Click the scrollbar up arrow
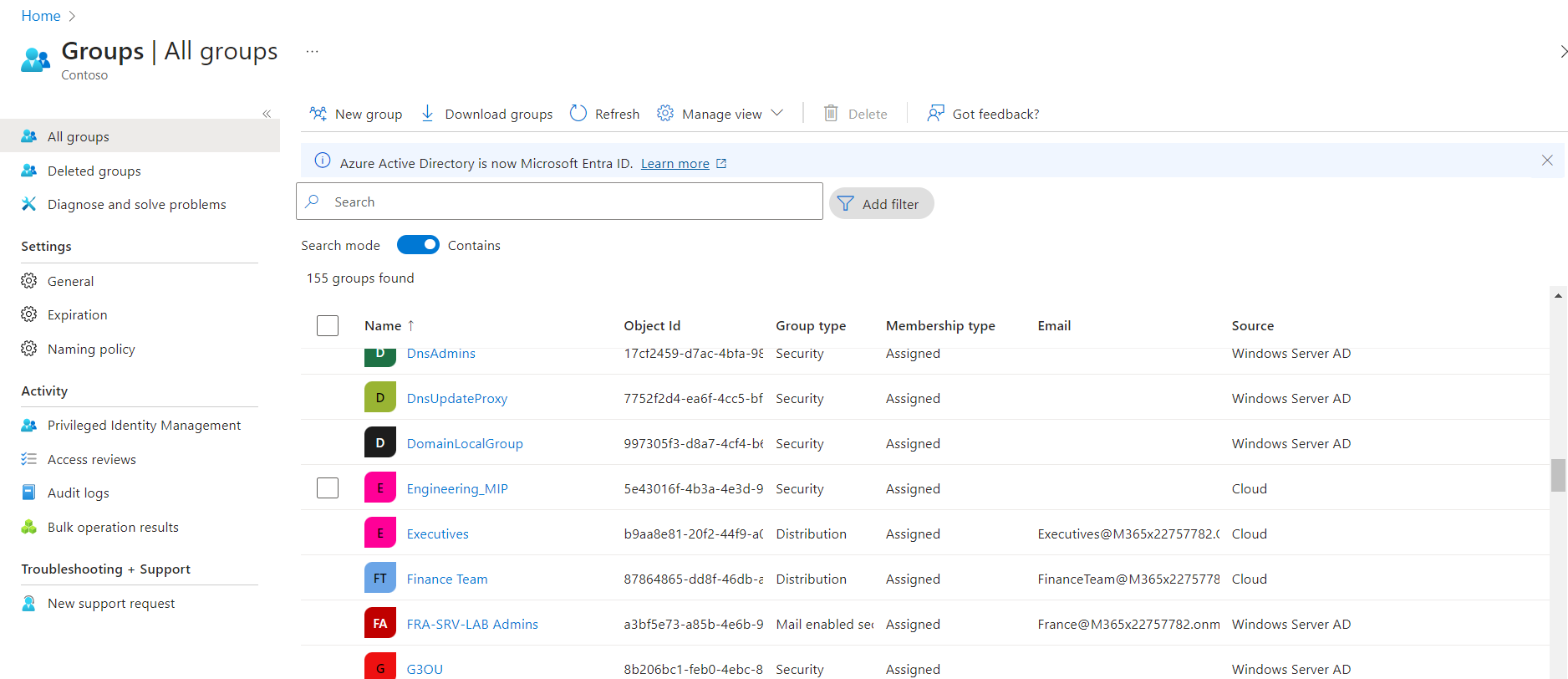 click(1558, 295)
